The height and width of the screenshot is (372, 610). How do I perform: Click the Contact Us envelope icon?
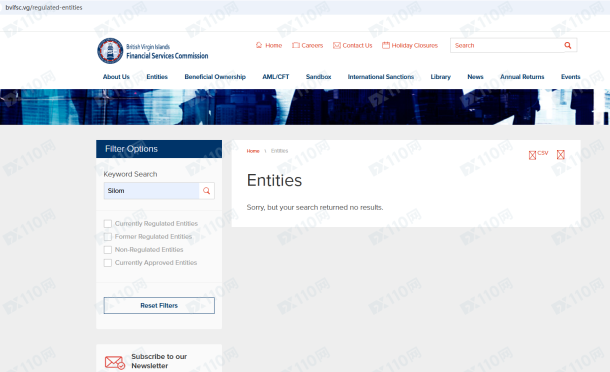coord(337,46)
